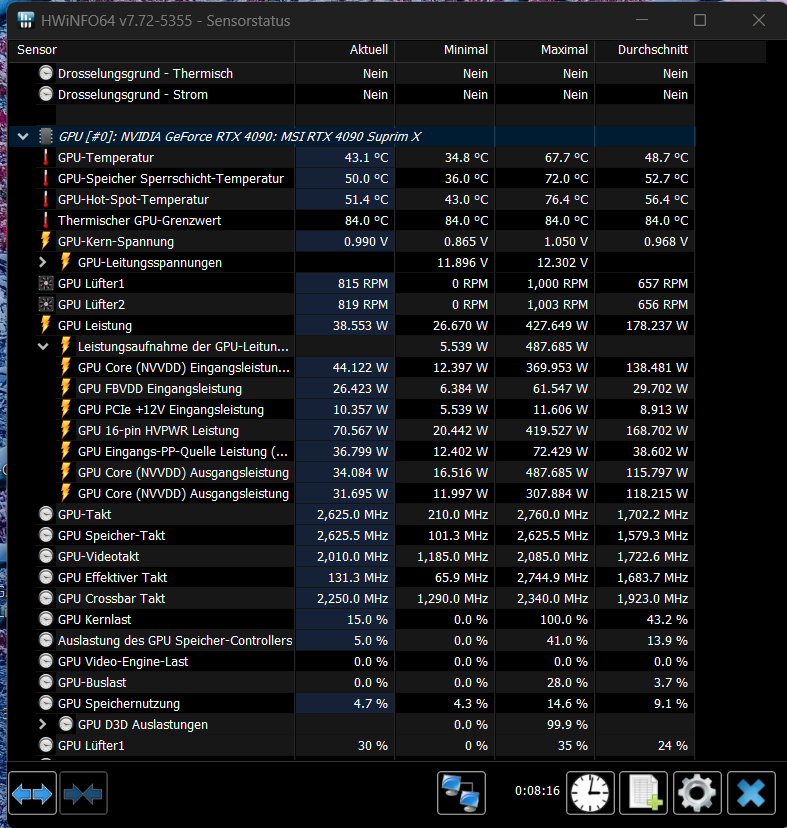Viewport: 787px width, 828px height.
Task: Click the collapse-view inward arrows button
Action: click(83, 793)
